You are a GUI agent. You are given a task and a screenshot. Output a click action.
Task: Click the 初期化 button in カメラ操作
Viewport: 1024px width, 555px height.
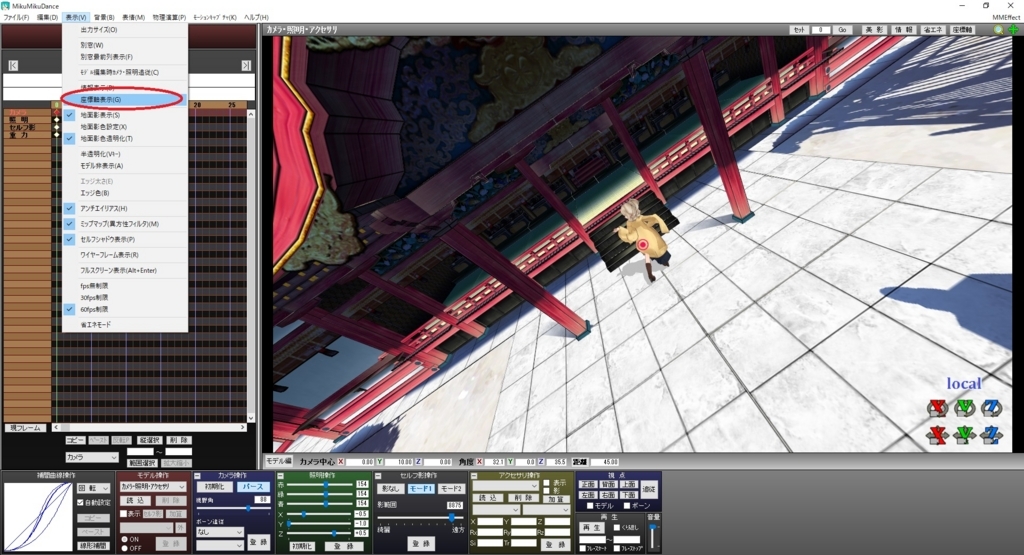tap(214, 487)
